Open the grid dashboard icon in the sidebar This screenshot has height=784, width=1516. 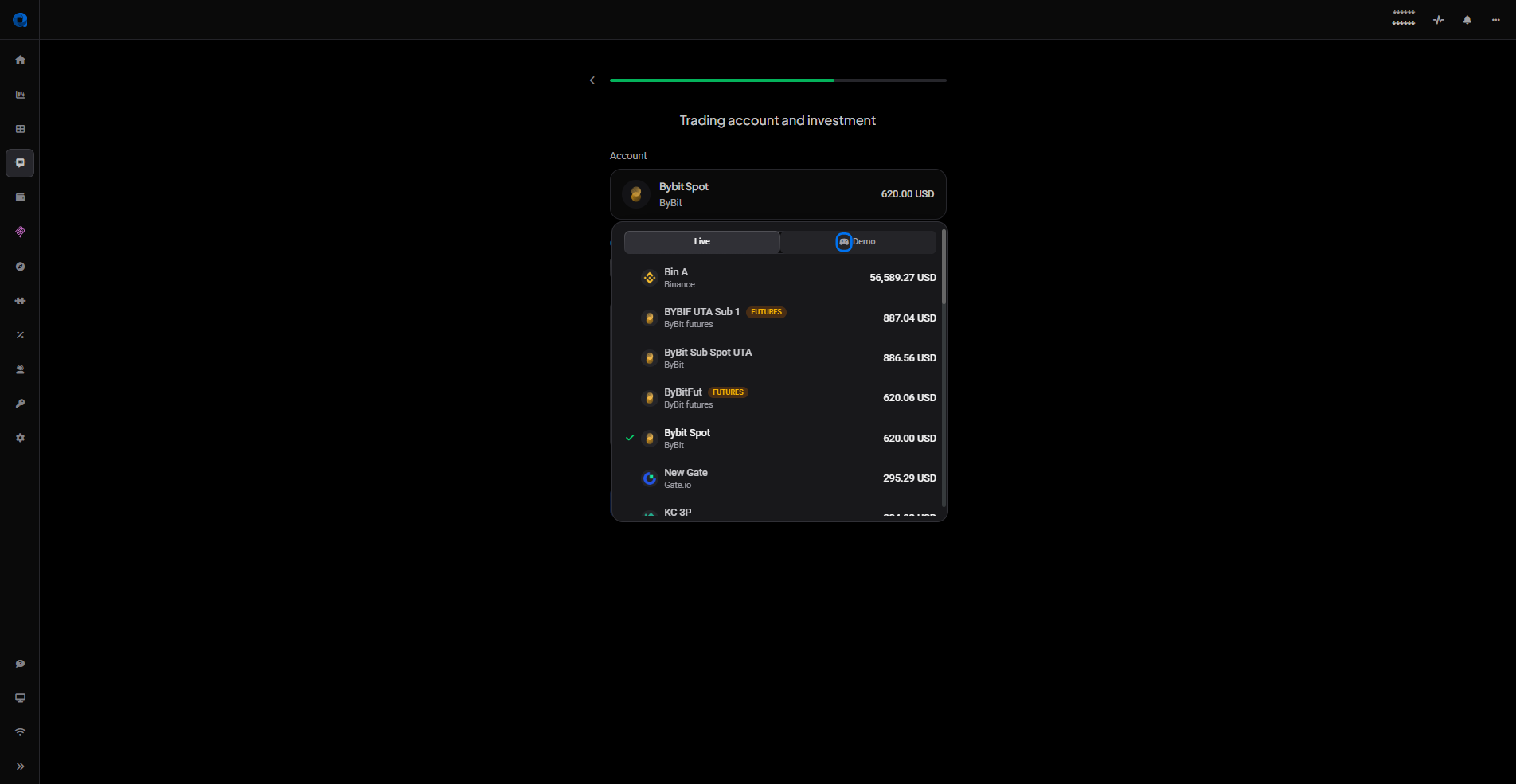click(20, 129)
